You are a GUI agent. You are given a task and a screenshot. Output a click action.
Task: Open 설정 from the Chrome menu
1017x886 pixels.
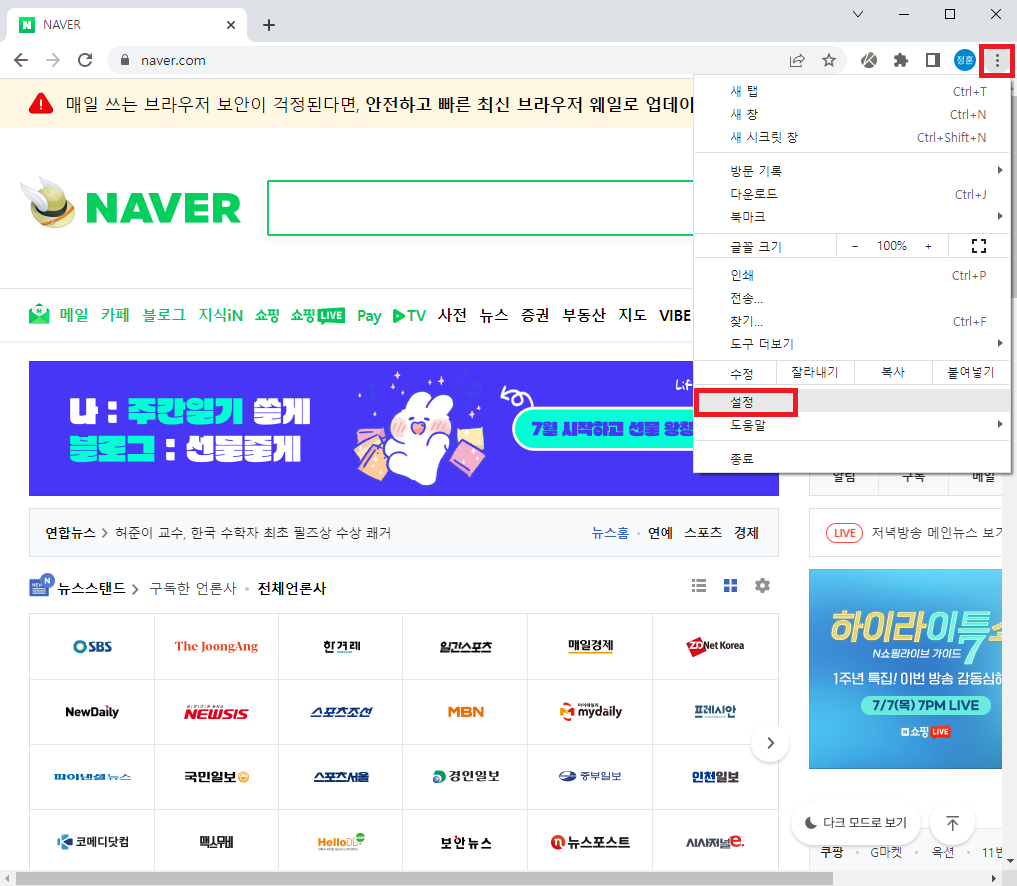[852, 402]
